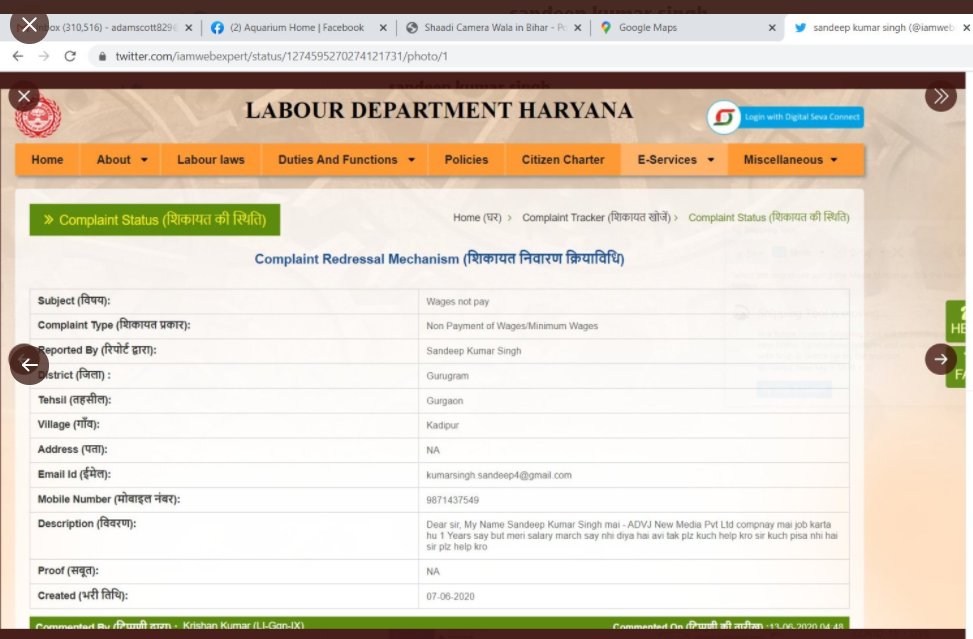The height and width of the screenshot is (639, 973).
Task: Click the 'Commented By' Krishan Kumar bar
Action: tap(439, 623)
